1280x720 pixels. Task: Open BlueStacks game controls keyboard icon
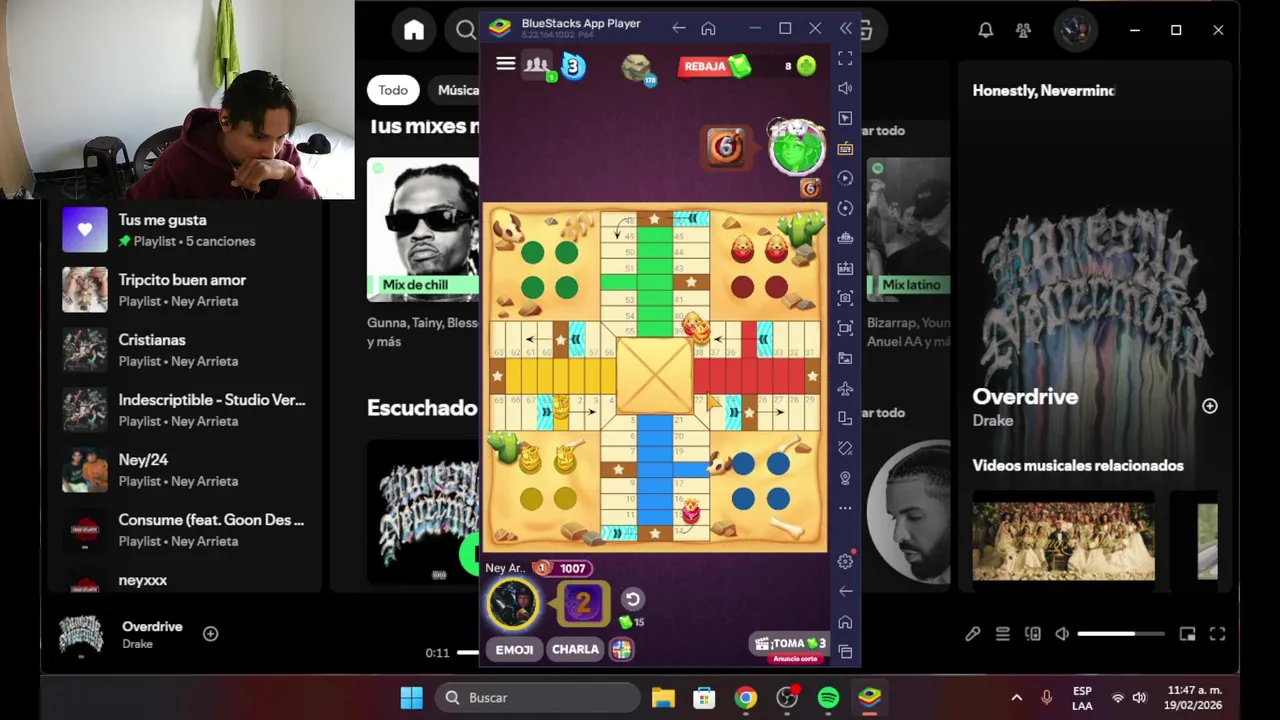coord(845,148)
